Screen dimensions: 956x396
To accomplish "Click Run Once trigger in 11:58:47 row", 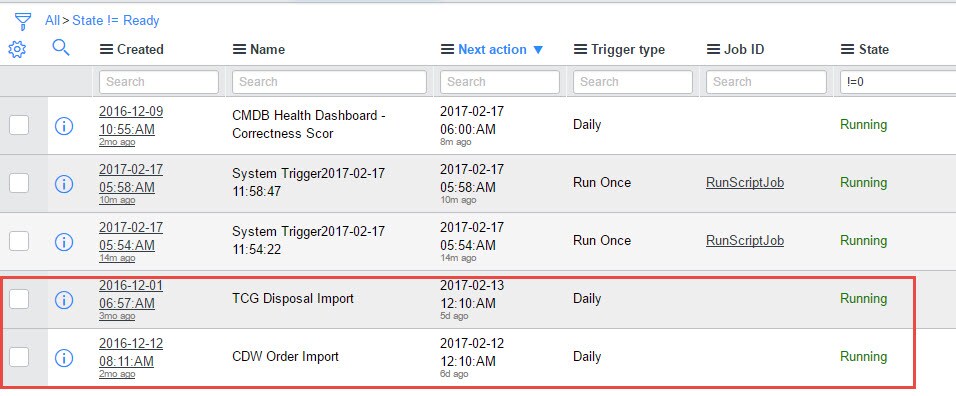I will coord(602,182).
